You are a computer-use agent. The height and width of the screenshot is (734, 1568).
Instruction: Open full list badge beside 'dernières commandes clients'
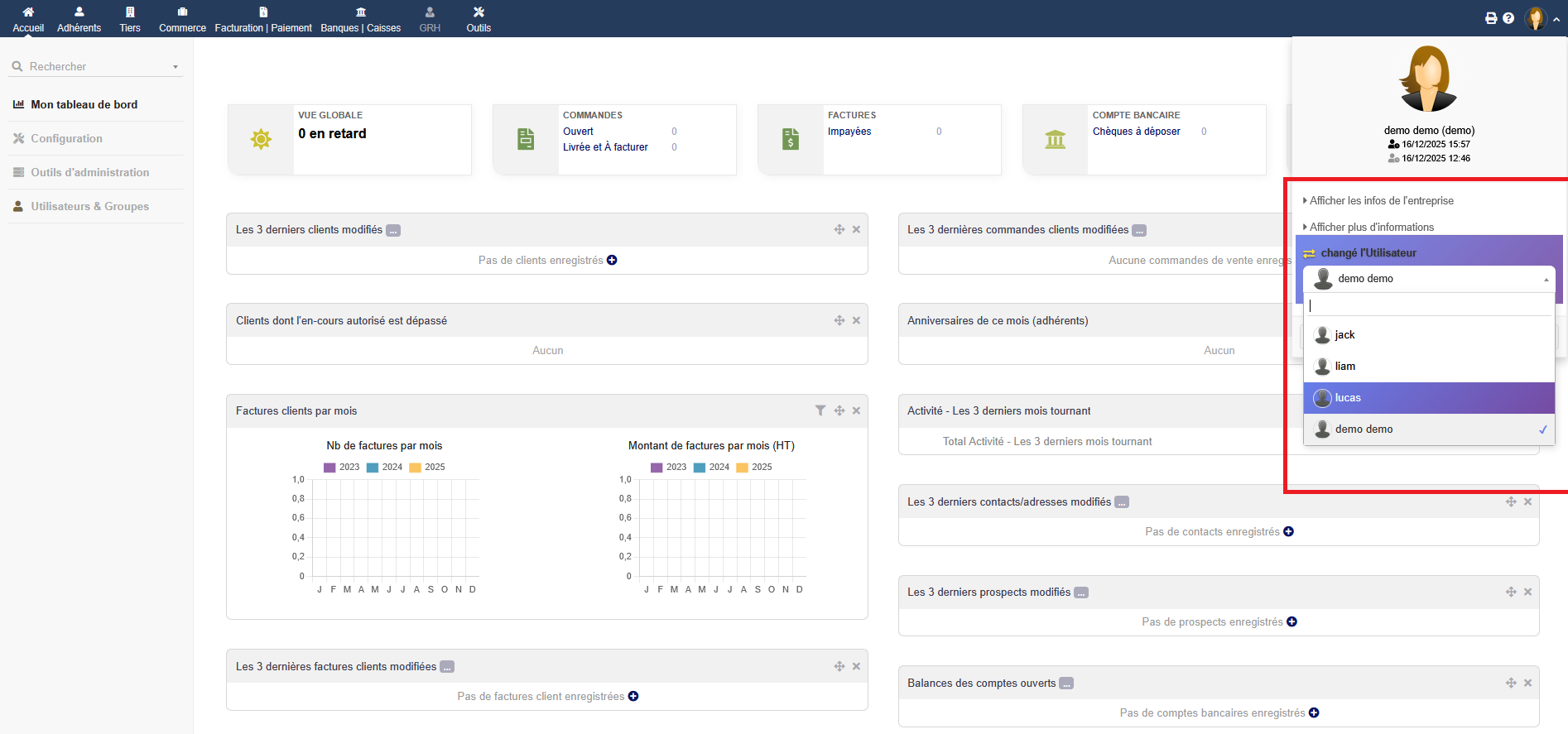pos(1139,230)
